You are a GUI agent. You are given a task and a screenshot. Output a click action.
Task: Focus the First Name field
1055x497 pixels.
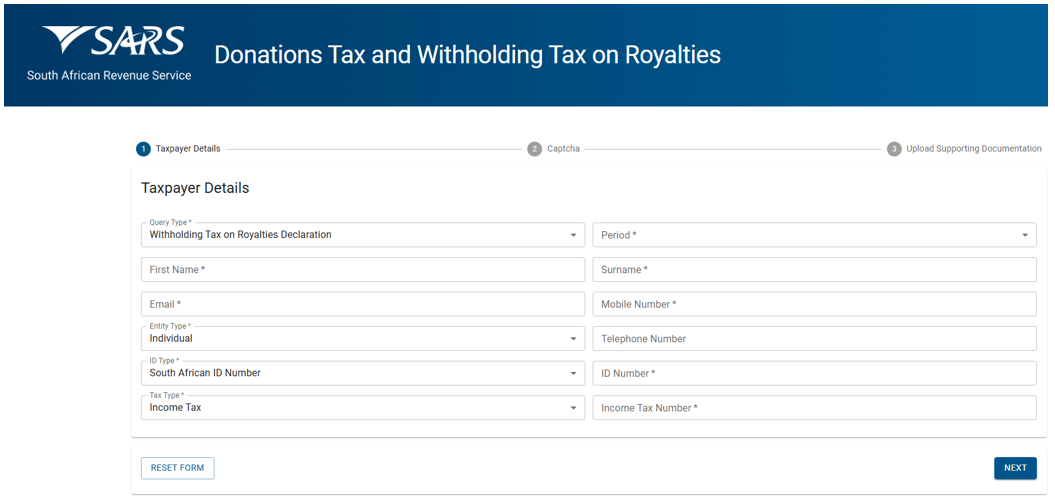[x=363, y=270]
